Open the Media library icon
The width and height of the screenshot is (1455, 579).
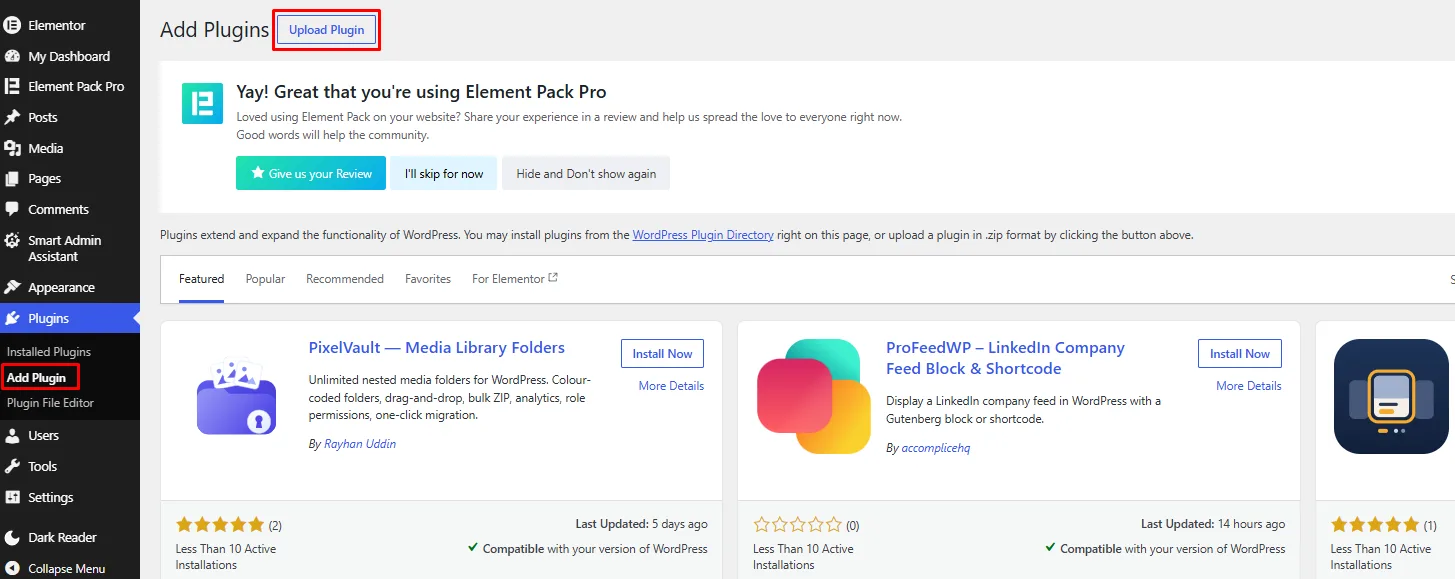point(12,148)
